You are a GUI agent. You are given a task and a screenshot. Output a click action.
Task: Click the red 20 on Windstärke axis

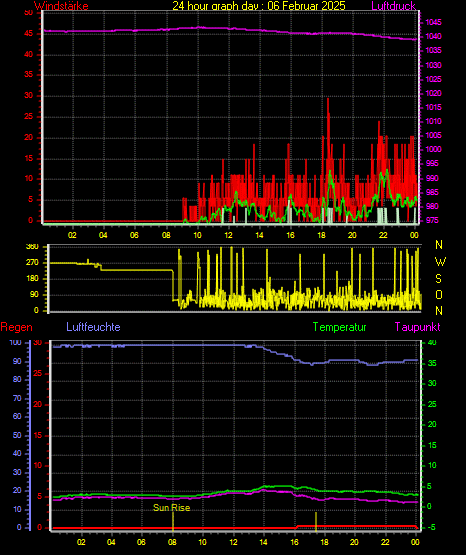[28, 137]
